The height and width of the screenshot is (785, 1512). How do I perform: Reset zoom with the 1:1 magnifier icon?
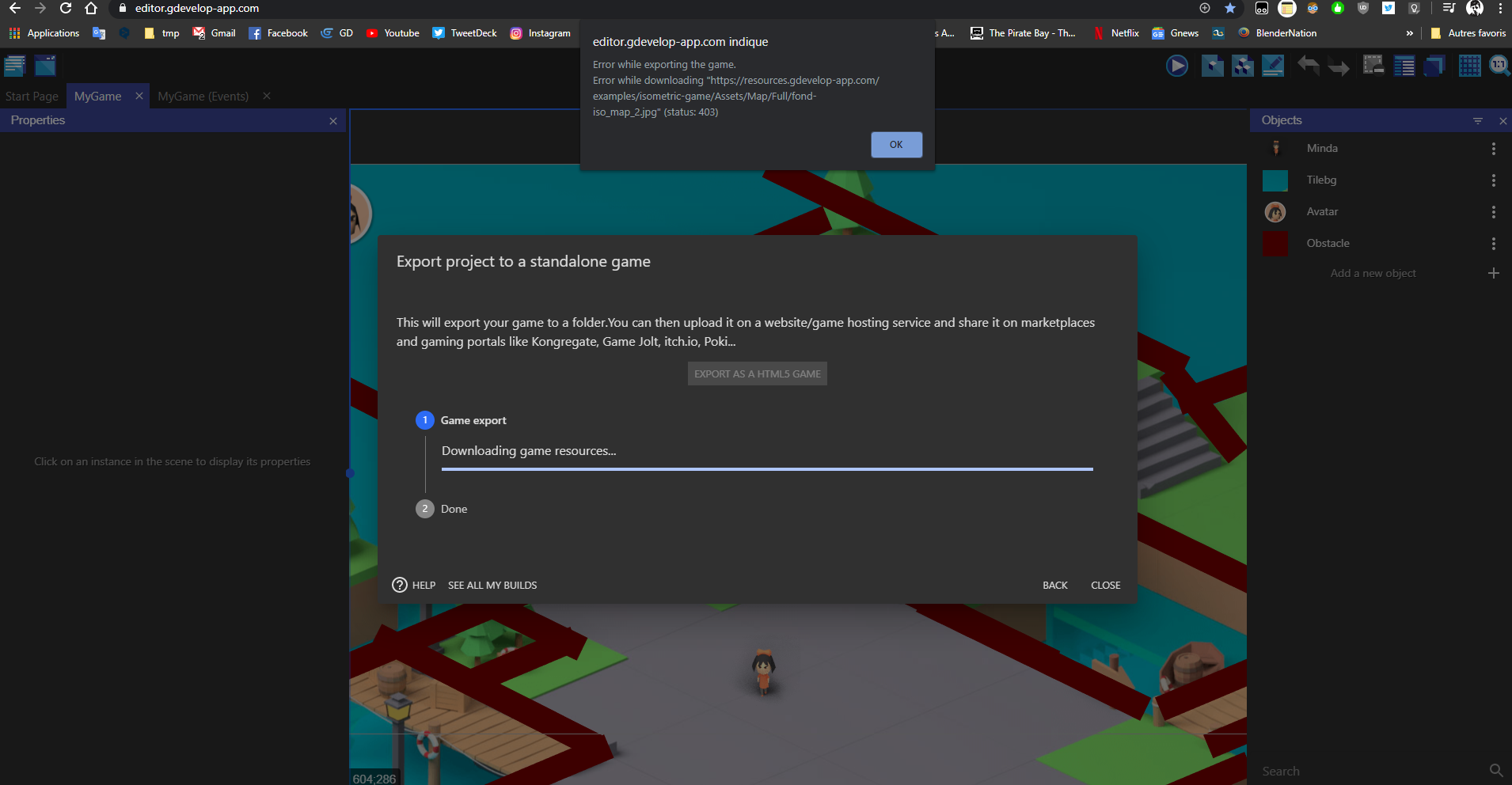1499,66
